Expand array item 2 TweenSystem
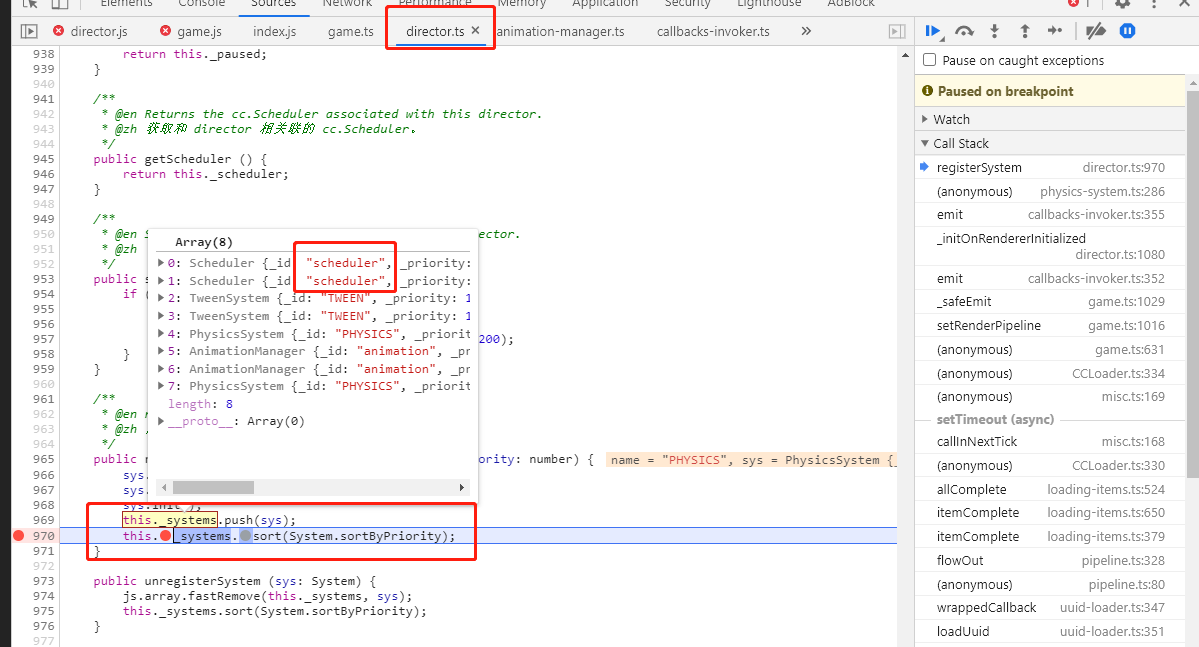 (x=161, y=297)
